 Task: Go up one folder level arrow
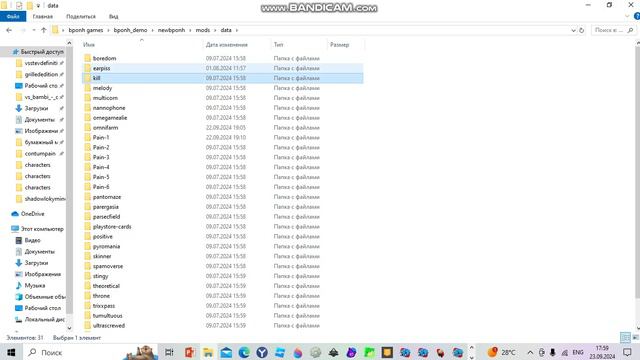pyautogui.click(x=44, y=30)
